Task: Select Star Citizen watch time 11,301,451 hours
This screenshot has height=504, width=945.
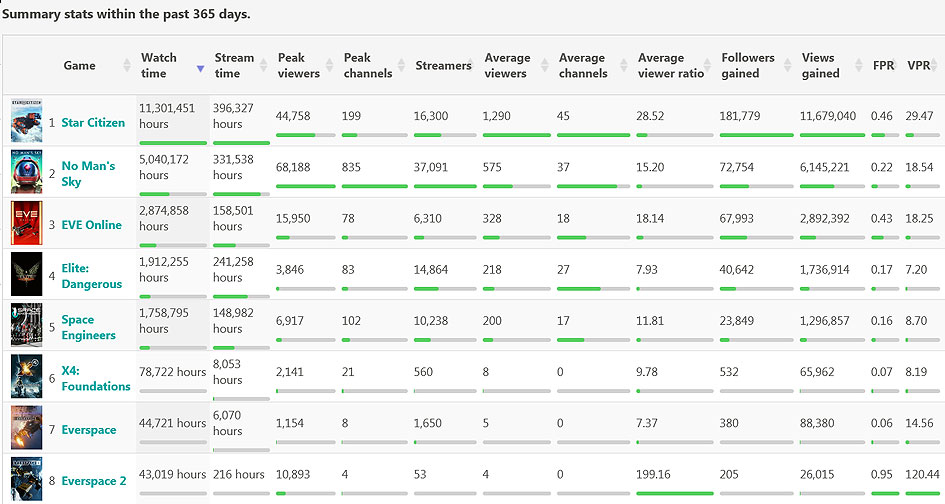Action: pyautogui.click(x=167, y=116)
